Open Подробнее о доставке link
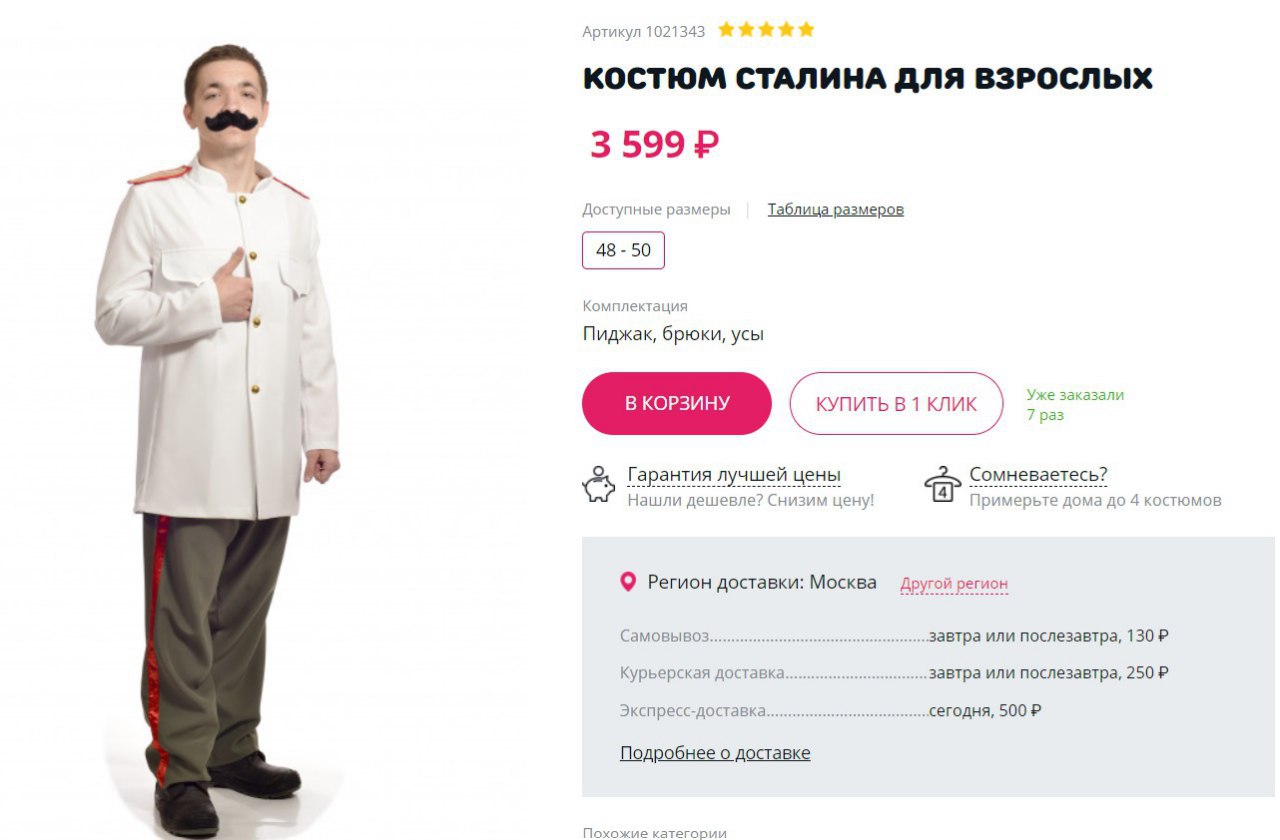The width and height of the screenshot is (1280, 840). (715, 753)
